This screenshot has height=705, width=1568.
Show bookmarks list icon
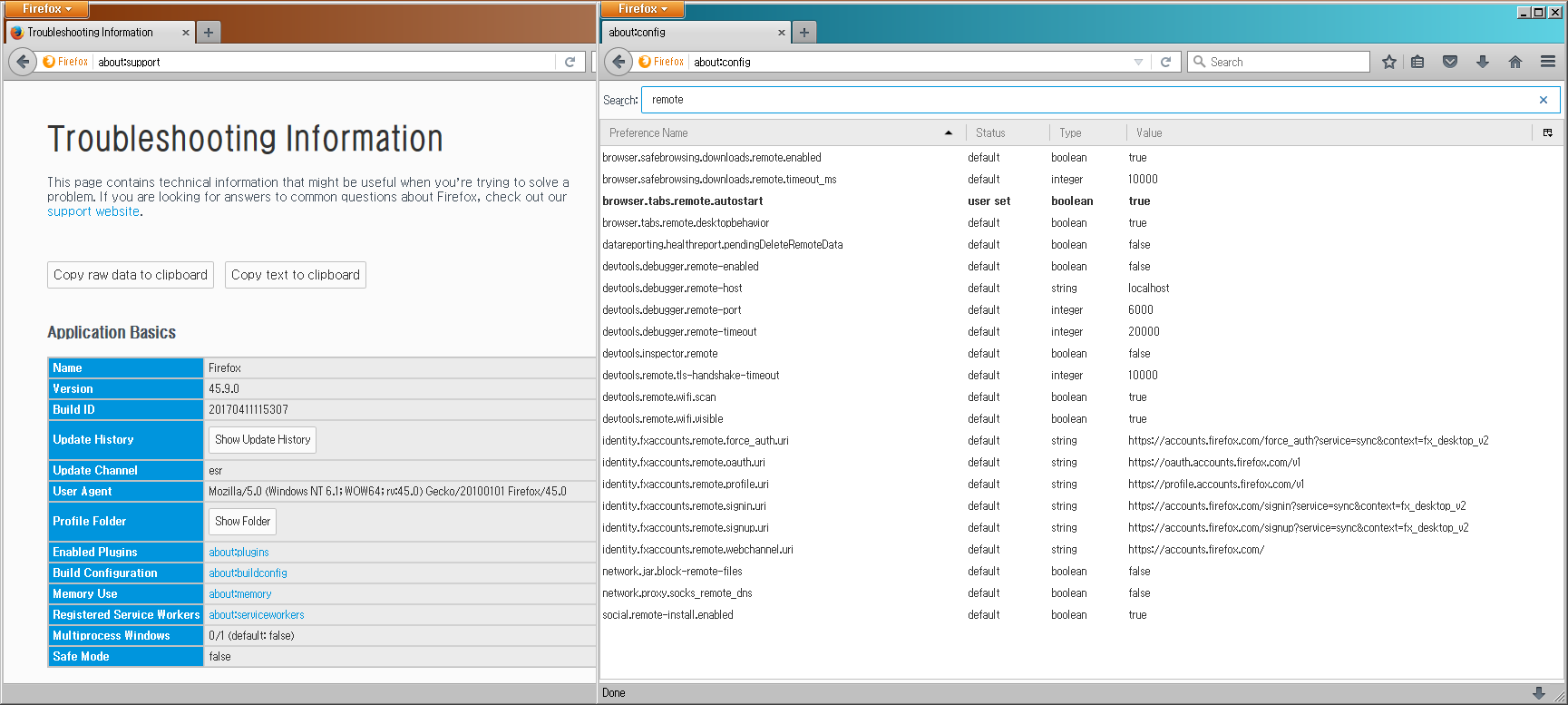[x=1417, y=62]
